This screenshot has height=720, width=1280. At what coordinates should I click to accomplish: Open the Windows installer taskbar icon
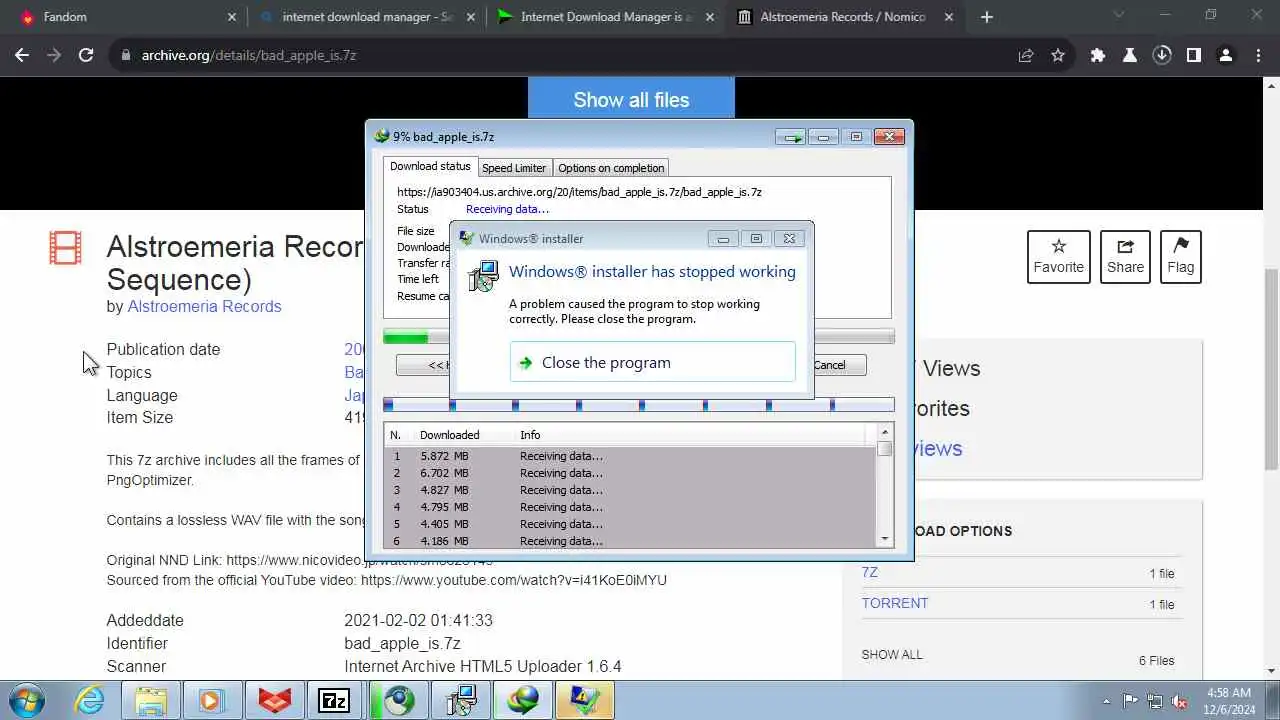pos(460,700)
